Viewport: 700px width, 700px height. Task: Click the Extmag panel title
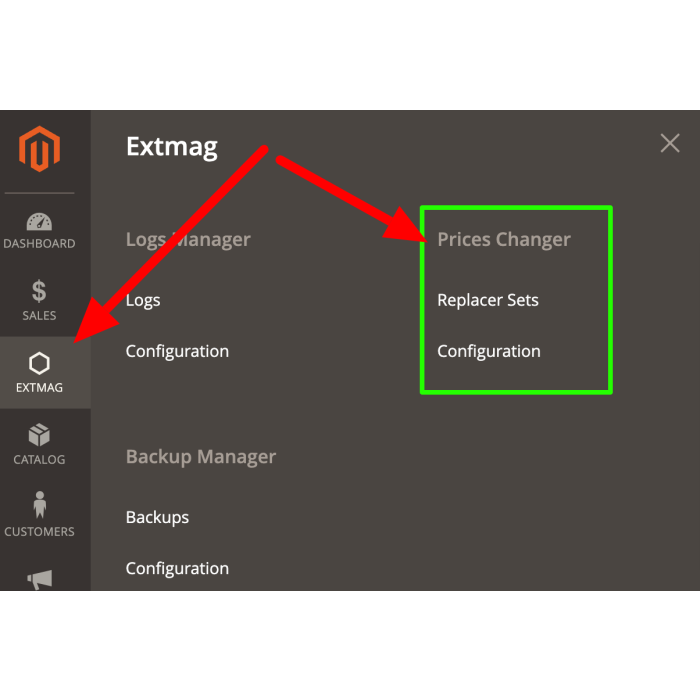(171, 147)
